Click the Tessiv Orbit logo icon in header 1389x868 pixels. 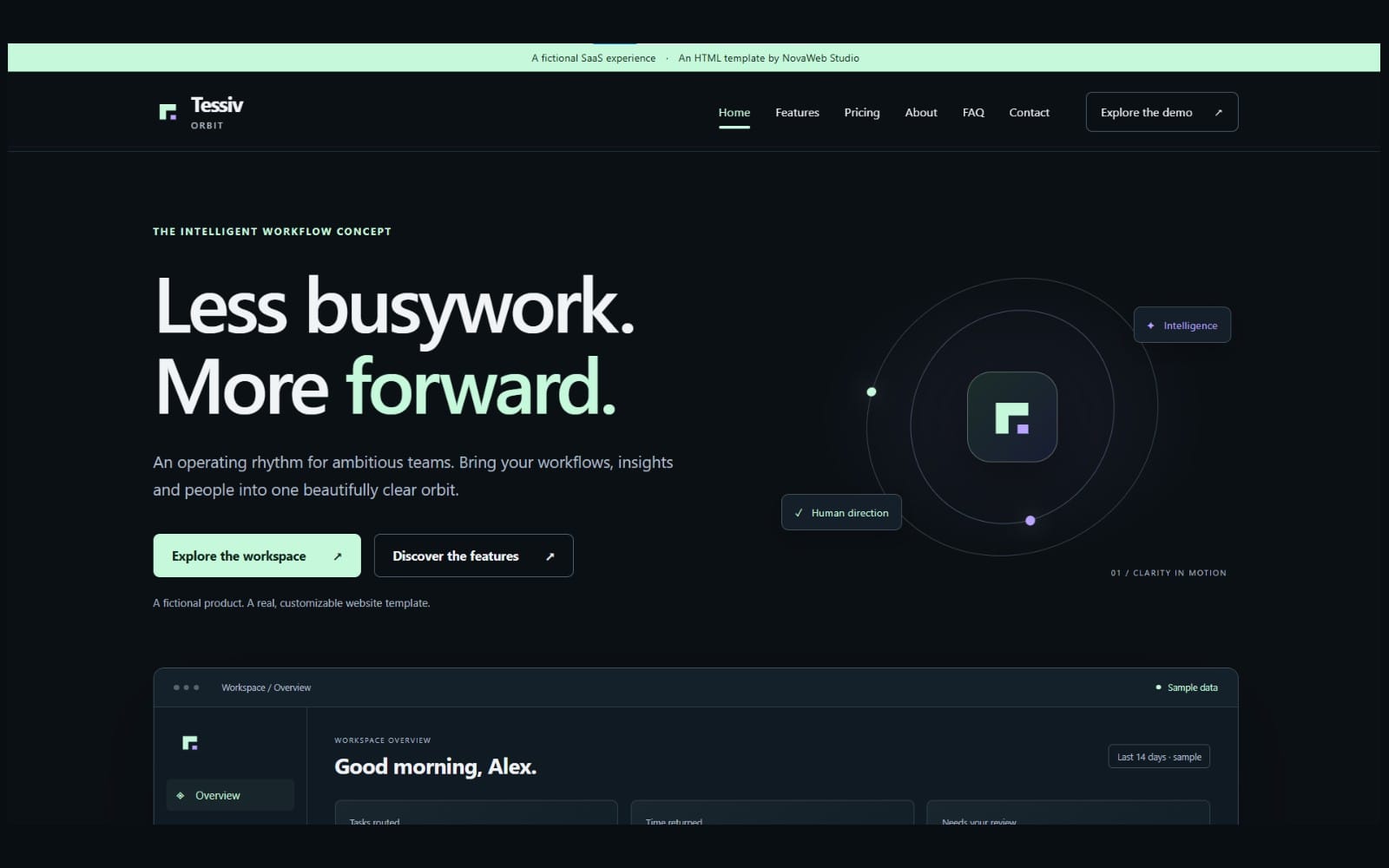click(168, 112)
